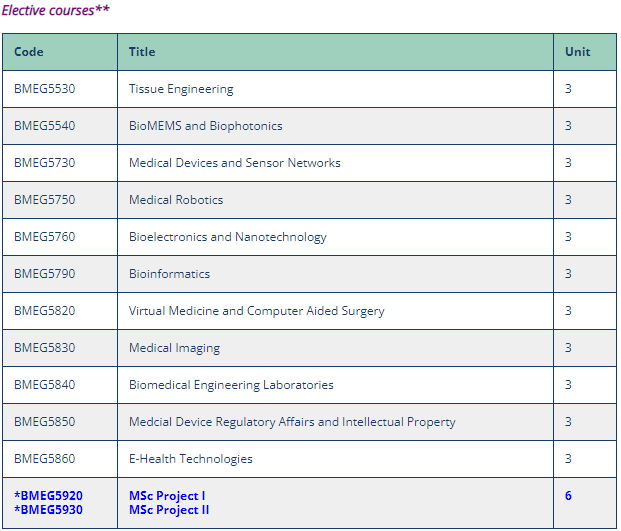
Task: Click BioMEMS and Biophotonics course title
Action: coord(206,126)
